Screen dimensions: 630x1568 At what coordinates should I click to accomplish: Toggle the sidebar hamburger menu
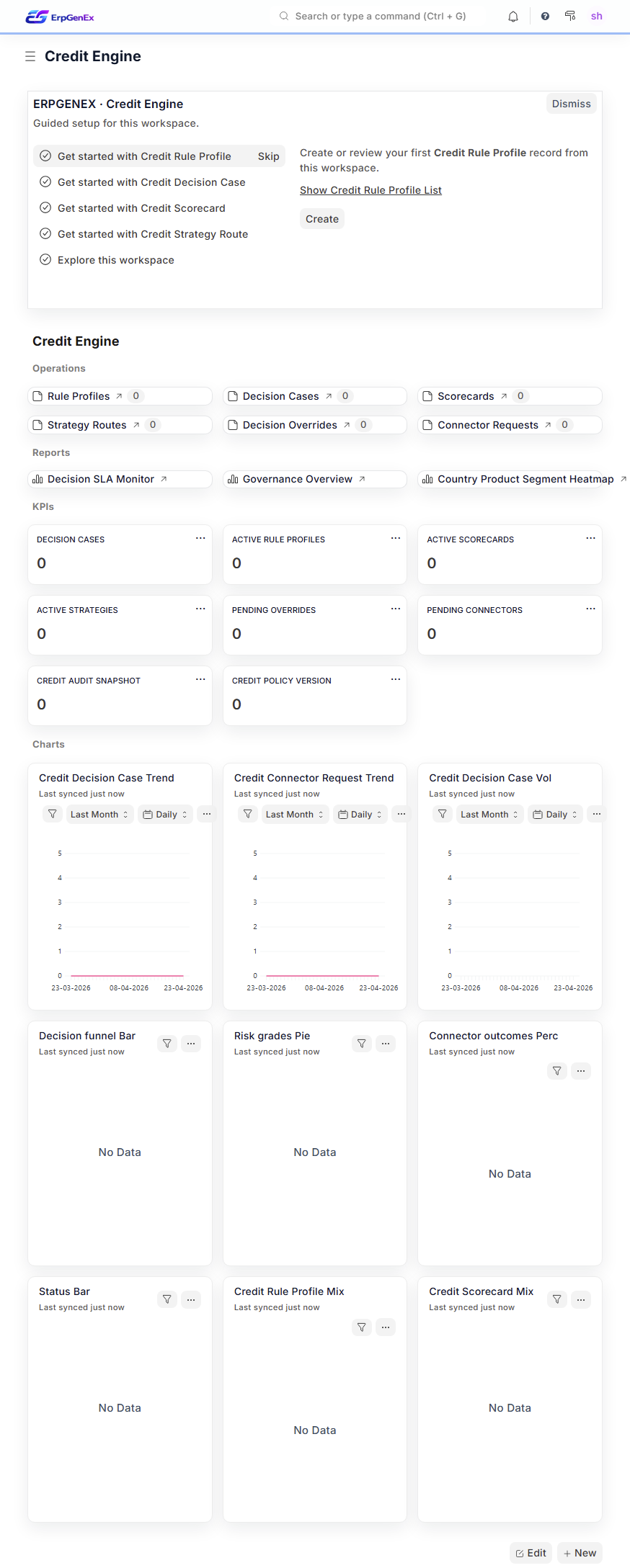(x=30, y=56)
